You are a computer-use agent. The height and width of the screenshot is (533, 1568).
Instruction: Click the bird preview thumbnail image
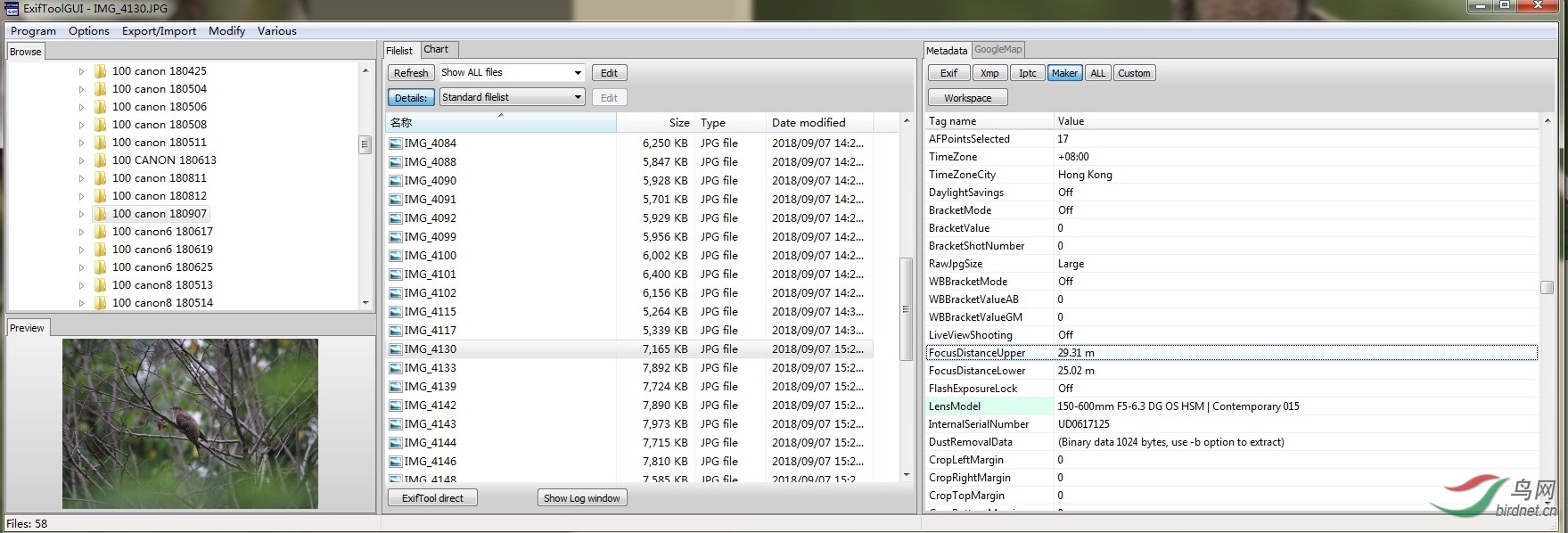pyautogui.click(x=190, y=423)
